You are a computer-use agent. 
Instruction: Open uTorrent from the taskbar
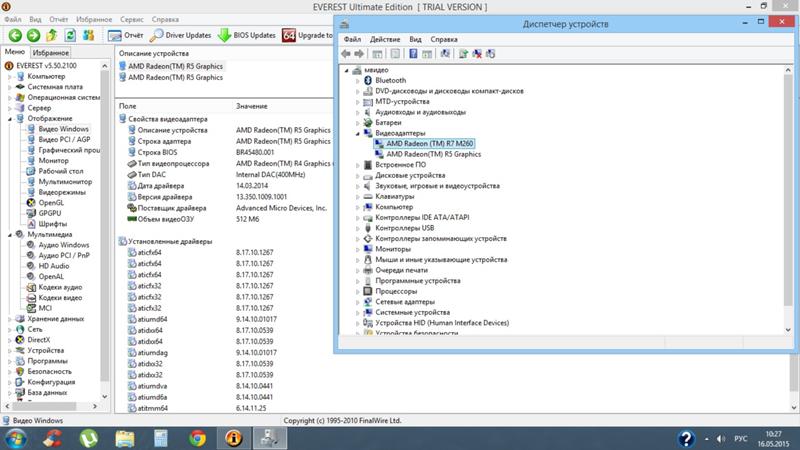[x=89, y=439]
